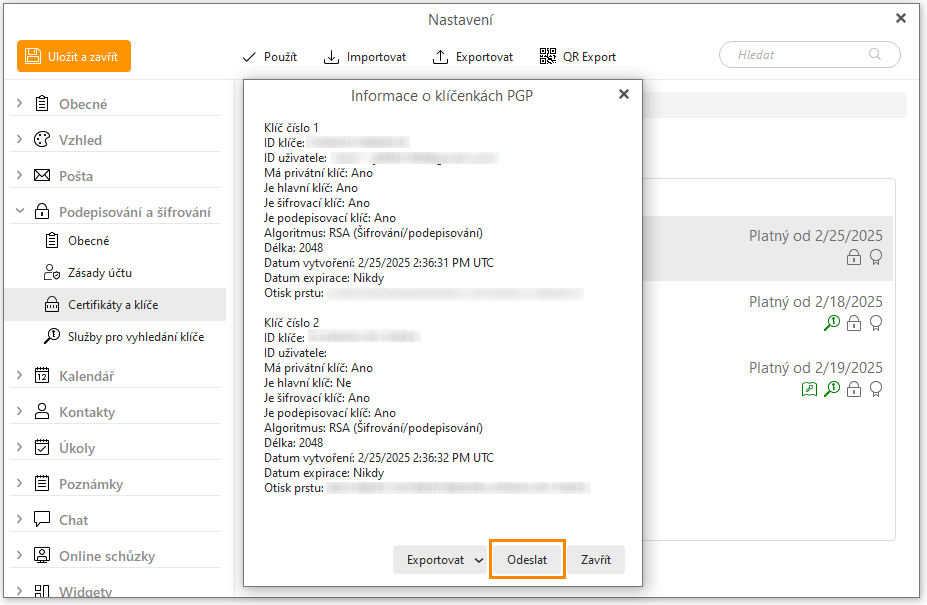Click Importovat in the toolbar
The width and height of the screenshot is (927, 605).
pos(365,57)
